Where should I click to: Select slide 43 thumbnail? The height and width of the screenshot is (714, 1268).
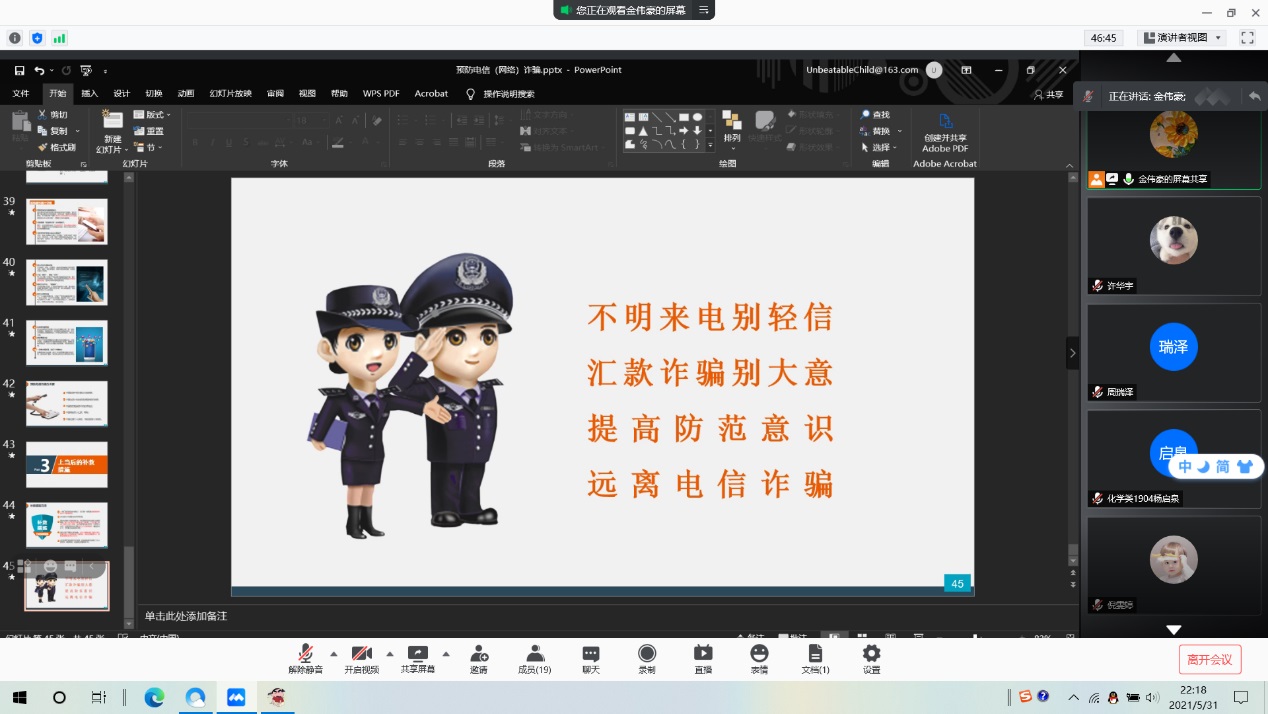pos(67,464)
